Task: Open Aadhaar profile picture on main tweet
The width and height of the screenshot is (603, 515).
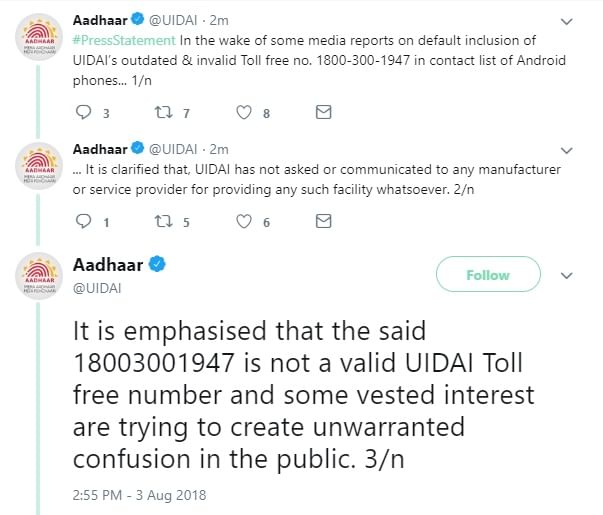Action: [40, 276]
